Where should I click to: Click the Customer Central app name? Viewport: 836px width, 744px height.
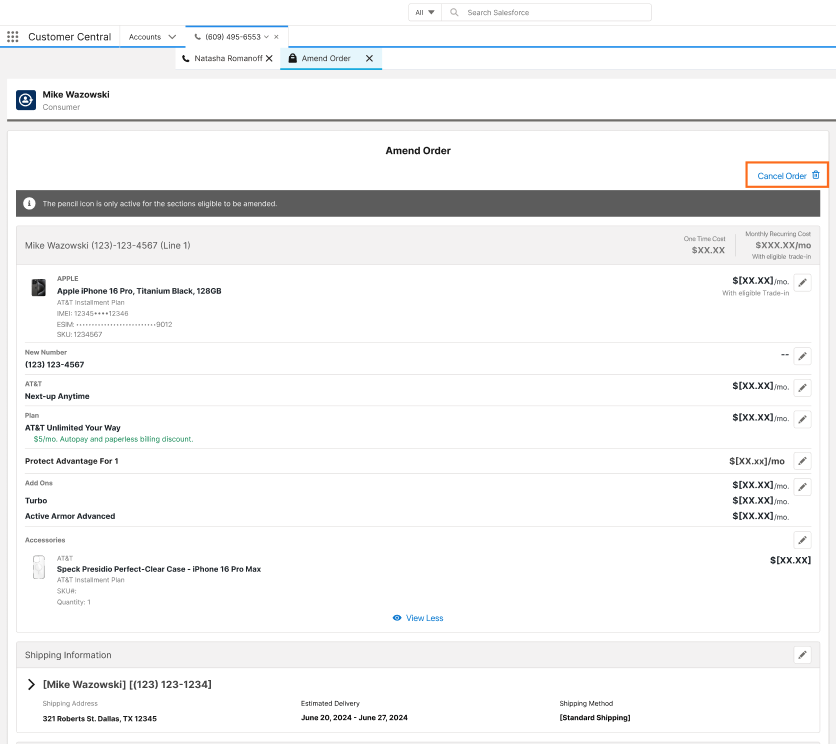click(x=70, y=37)
